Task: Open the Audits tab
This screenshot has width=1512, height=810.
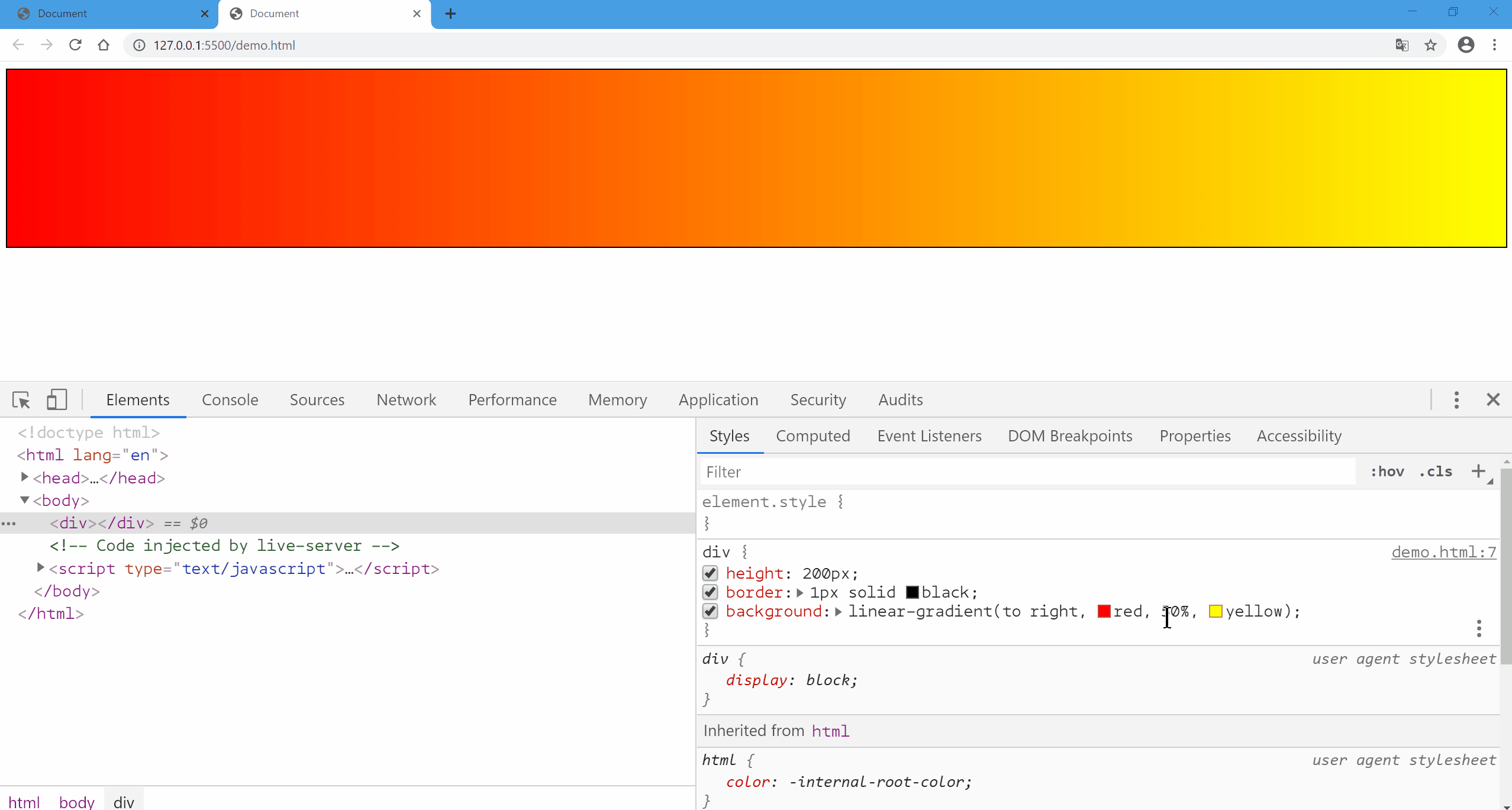Action: click(901, 400)
